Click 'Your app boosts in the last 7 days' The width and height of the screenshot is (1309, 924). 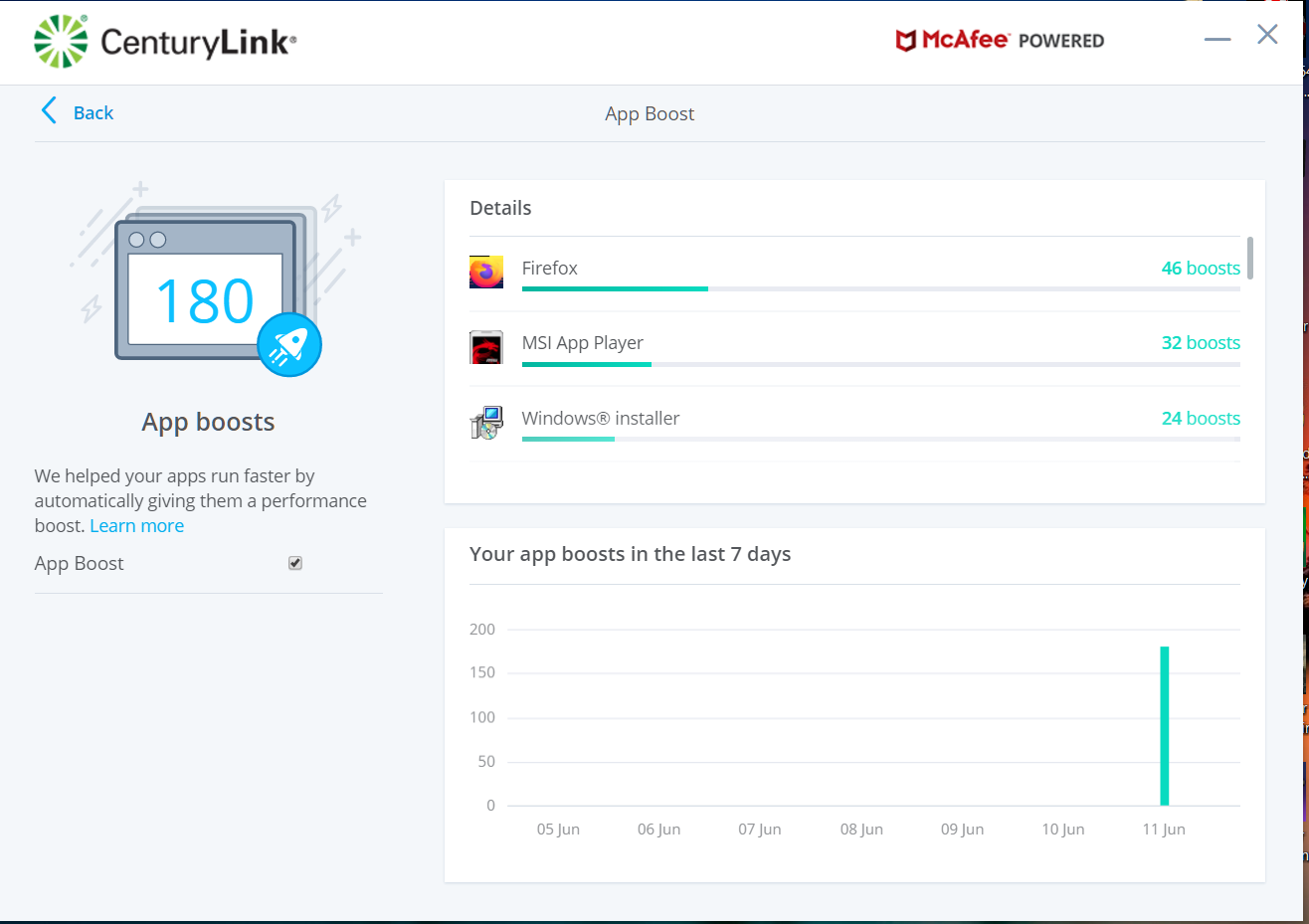point(630,554)
